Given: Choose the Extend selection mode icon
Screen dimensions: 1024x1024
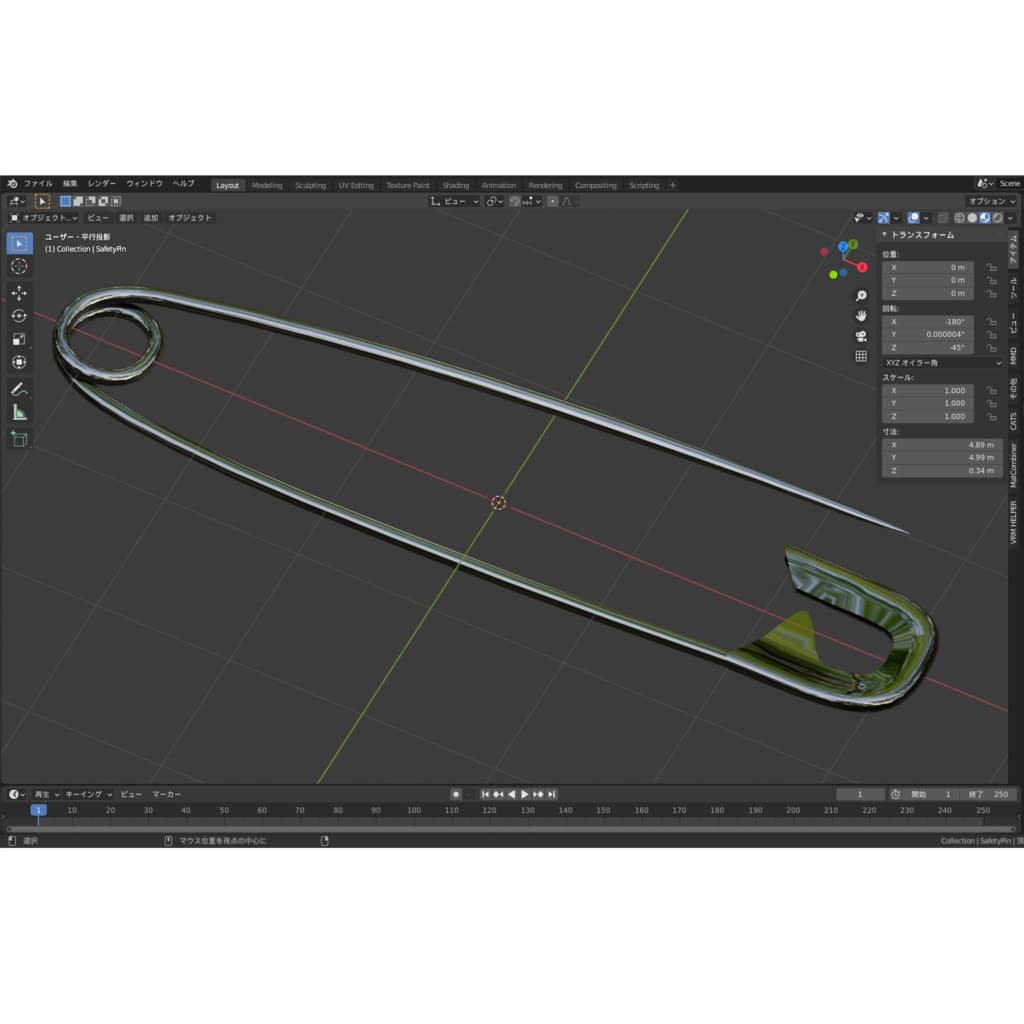Looking at the screenshot, I should (78, 201).
